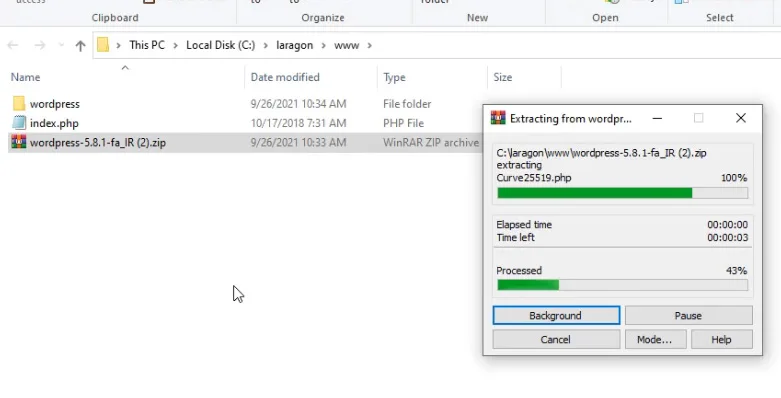Click WinRAR icon in dialog title bar
This screenshot has width=781, height=398.
pos(498,118)
